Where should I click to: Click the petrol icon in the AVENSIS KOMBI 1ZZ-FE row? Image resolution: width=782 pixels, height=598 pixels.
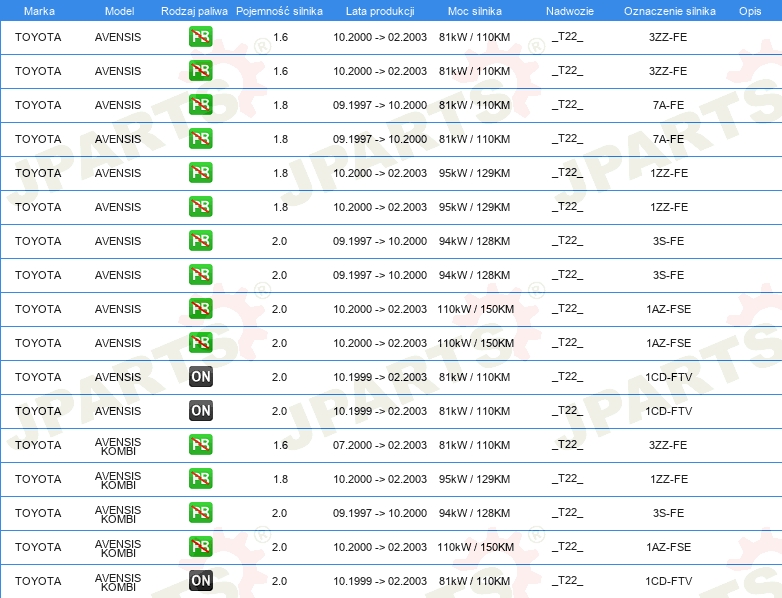200,478
